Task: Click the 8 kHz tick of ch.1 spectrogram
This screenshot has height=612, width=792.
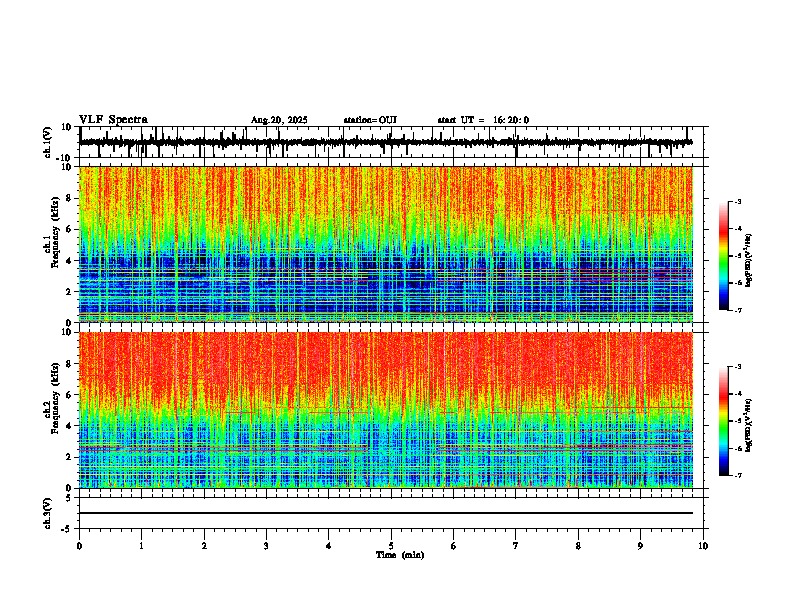Action: click(70, 198)
